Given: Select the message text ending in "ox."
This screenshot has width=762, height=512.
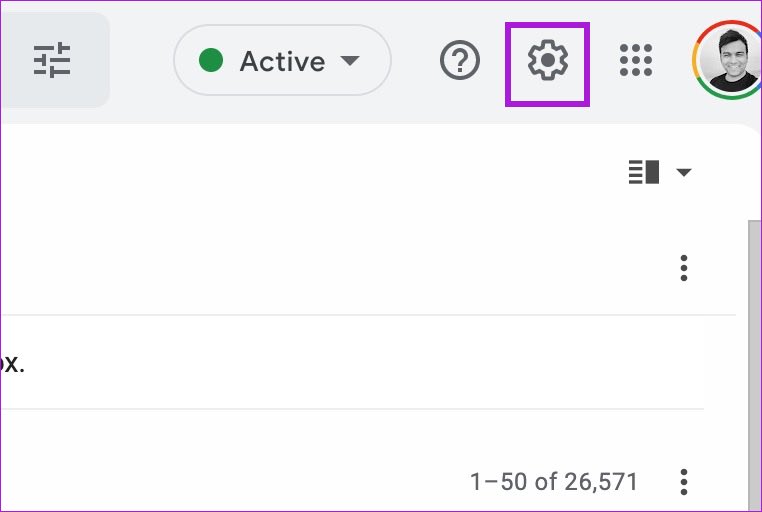Looking at the screenshot, I should [12, 363].
